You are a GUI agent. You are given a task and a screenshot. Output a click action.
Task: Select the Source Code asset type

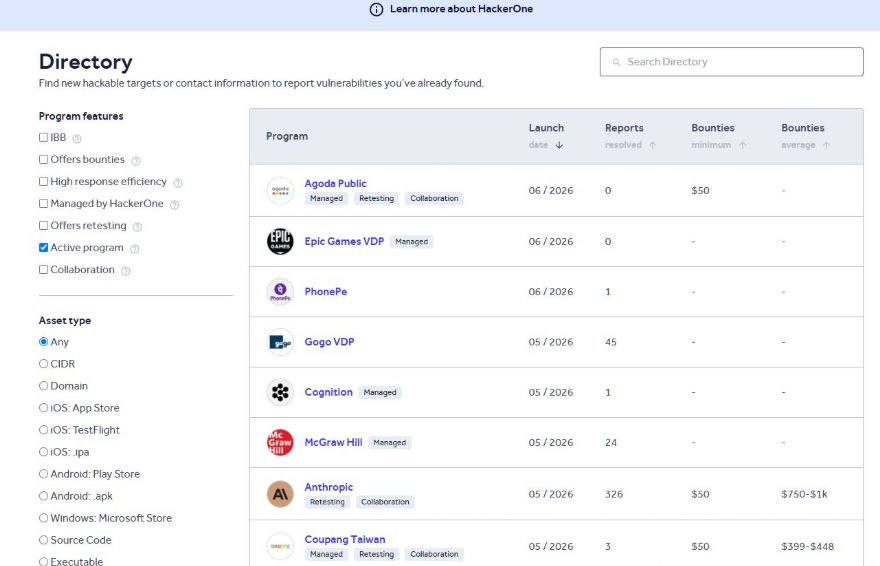(43, 540)
